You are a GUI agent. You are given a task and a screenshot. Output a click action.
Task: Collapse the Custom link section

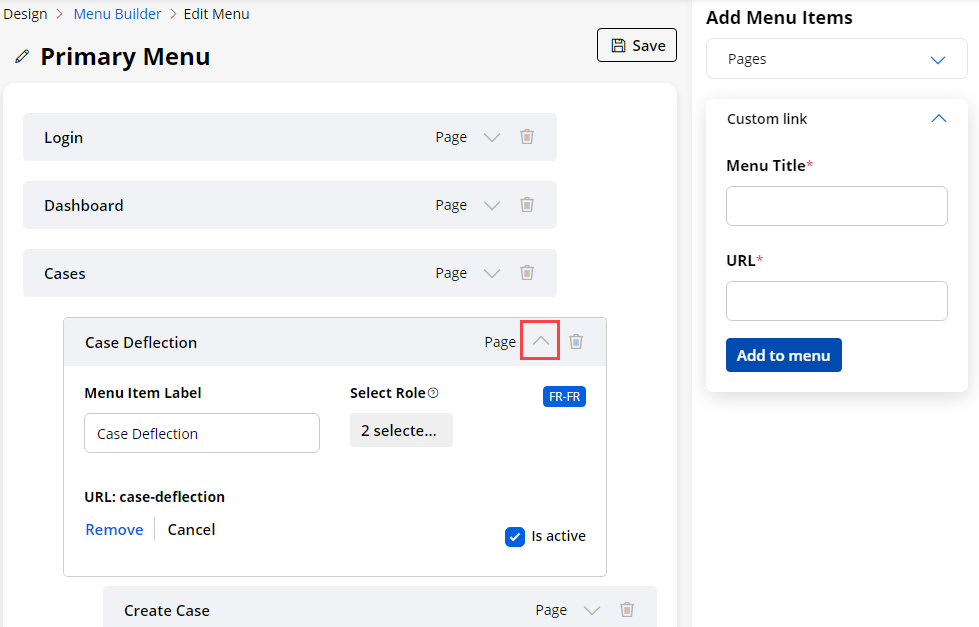tap(937, 119)
